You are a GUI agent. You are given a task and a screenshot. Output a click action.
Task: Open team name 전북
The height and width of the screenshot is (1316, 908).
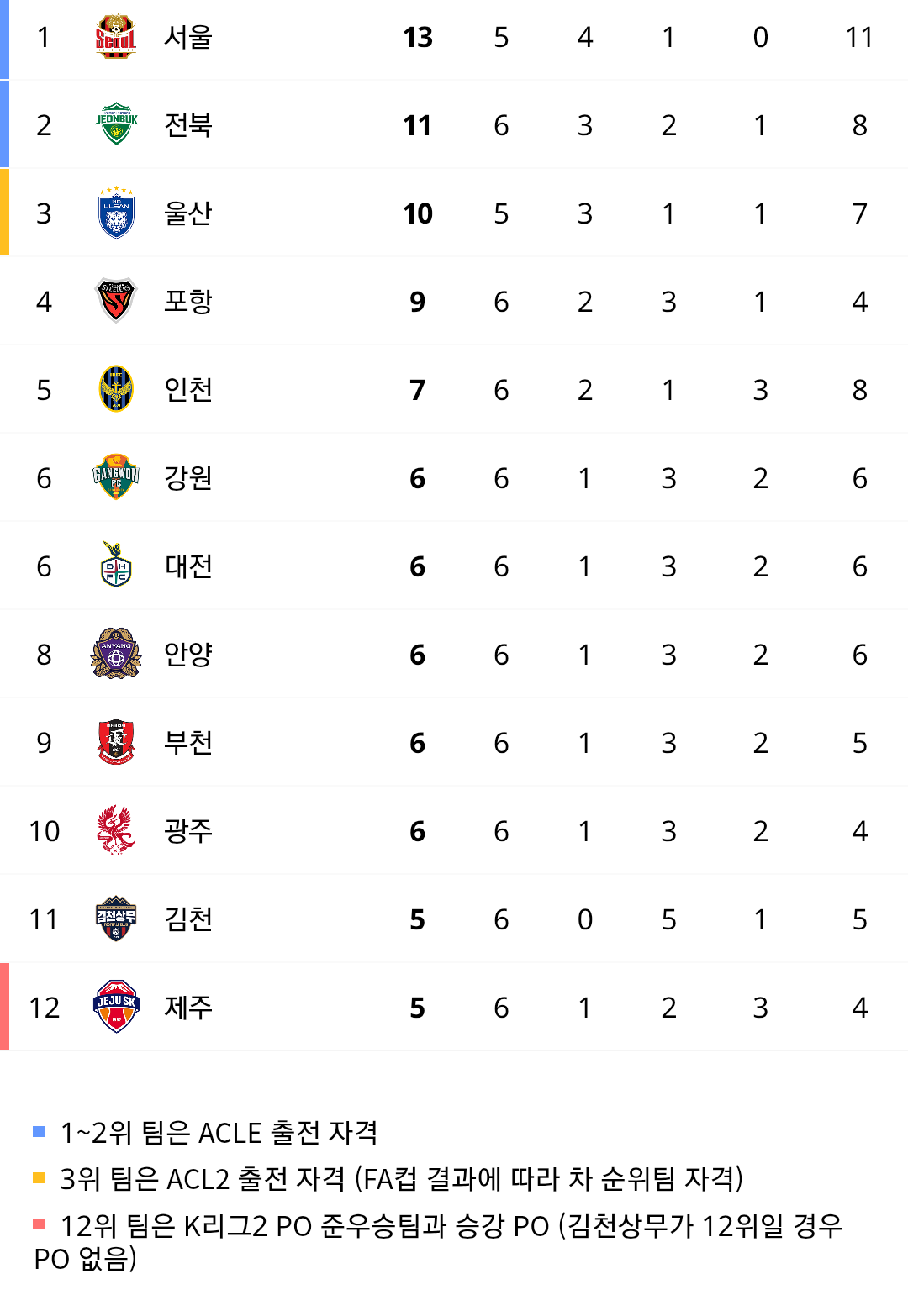tap(188, 125)
